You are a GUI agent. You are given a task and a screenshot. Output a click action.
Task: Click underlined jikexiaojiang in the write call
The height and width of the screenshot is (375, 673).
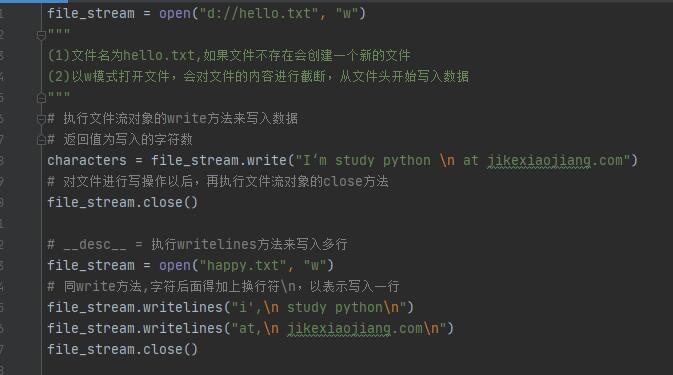(539, 160)
